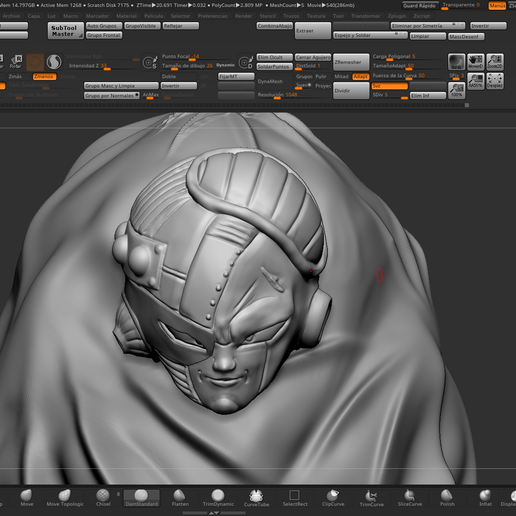
Task: Click the Grupo por Normales button
Action: click(112, 96)
